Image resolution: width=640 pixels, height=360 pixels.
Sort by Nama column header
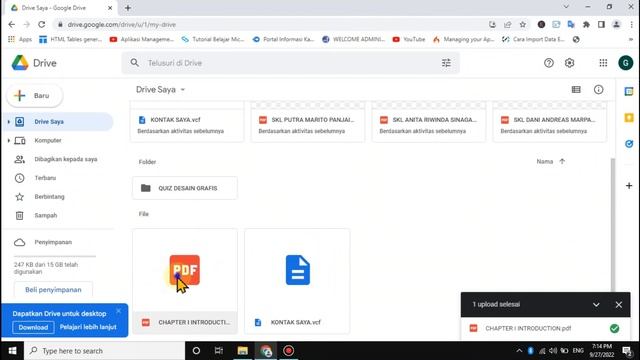coord(544,161)
